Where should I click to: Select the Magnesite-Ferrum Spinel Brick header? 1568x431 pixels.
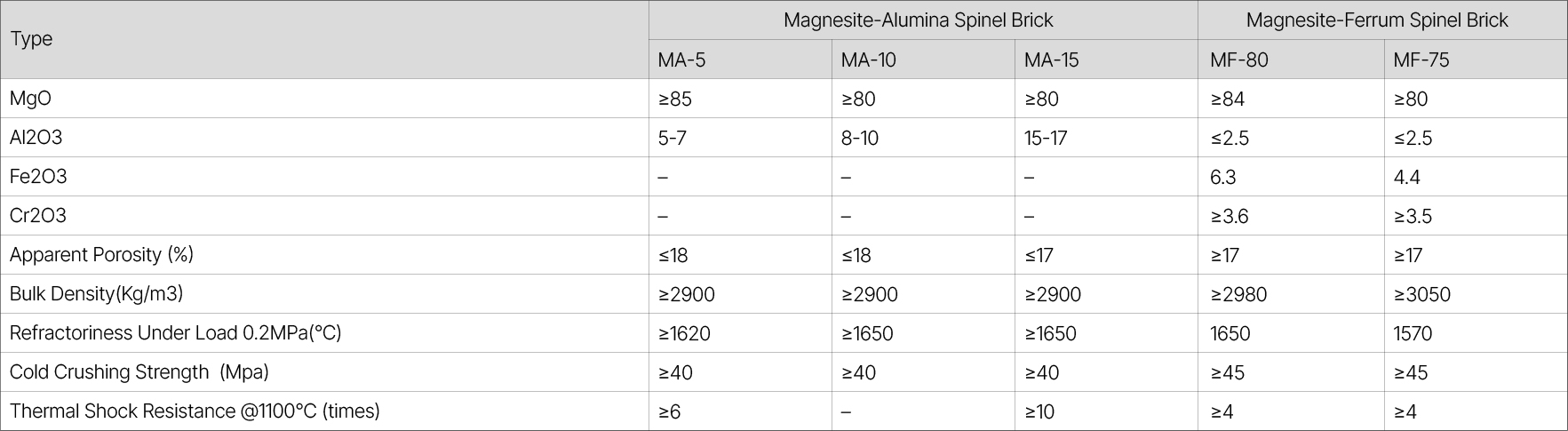pos(1376,20)
